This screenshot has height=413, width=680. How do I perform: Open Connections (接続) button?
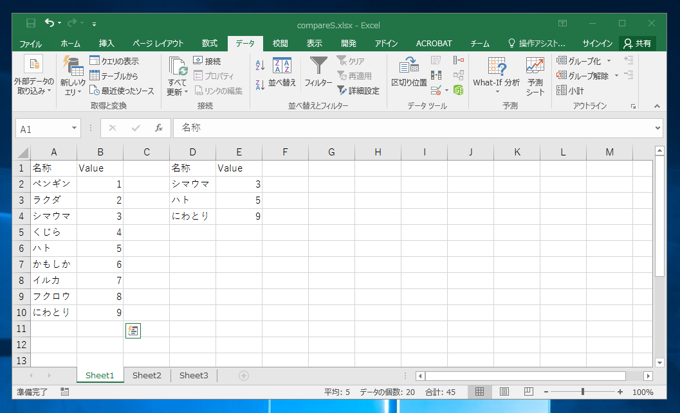[207, 61]
